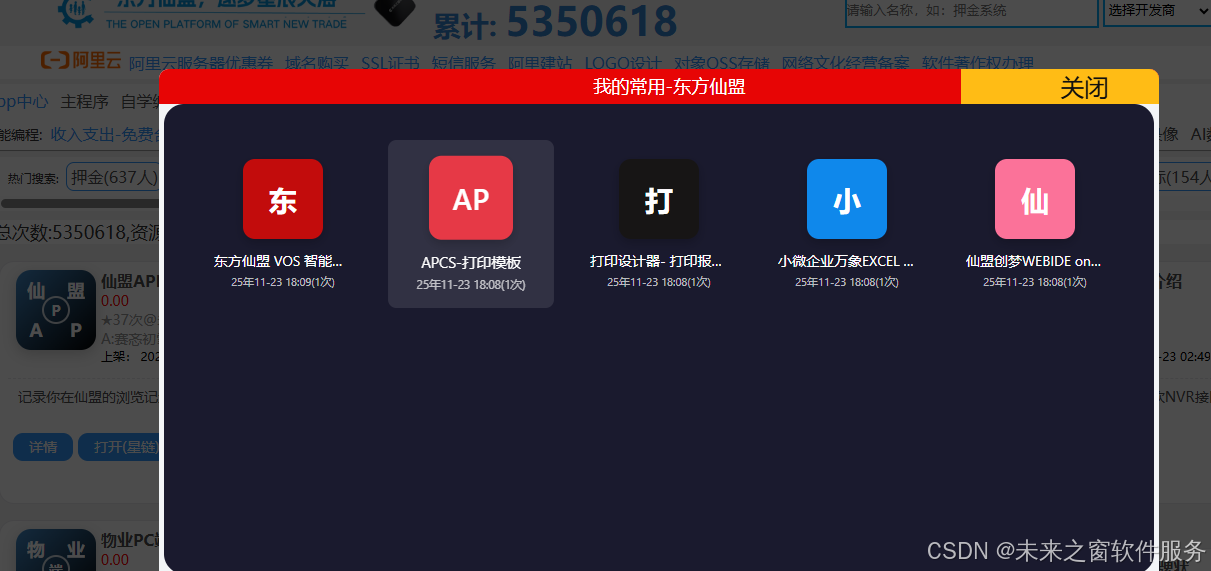This screenshot has height=571, width=1211.
Task: Select the 押金(637人) hot search tag
Action: pos(113,178)
